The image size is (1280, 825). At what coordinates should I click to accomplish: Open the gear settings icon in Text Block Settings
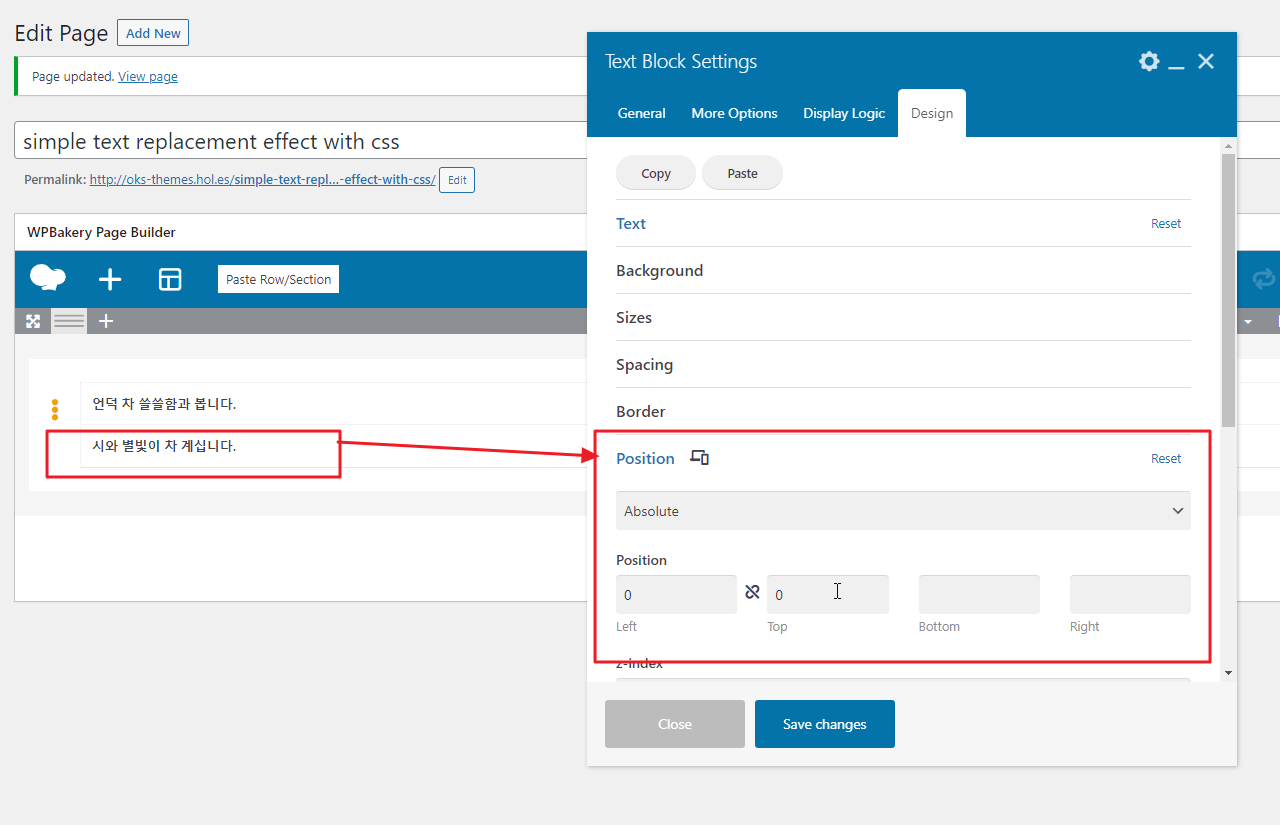coord(1149,62)
